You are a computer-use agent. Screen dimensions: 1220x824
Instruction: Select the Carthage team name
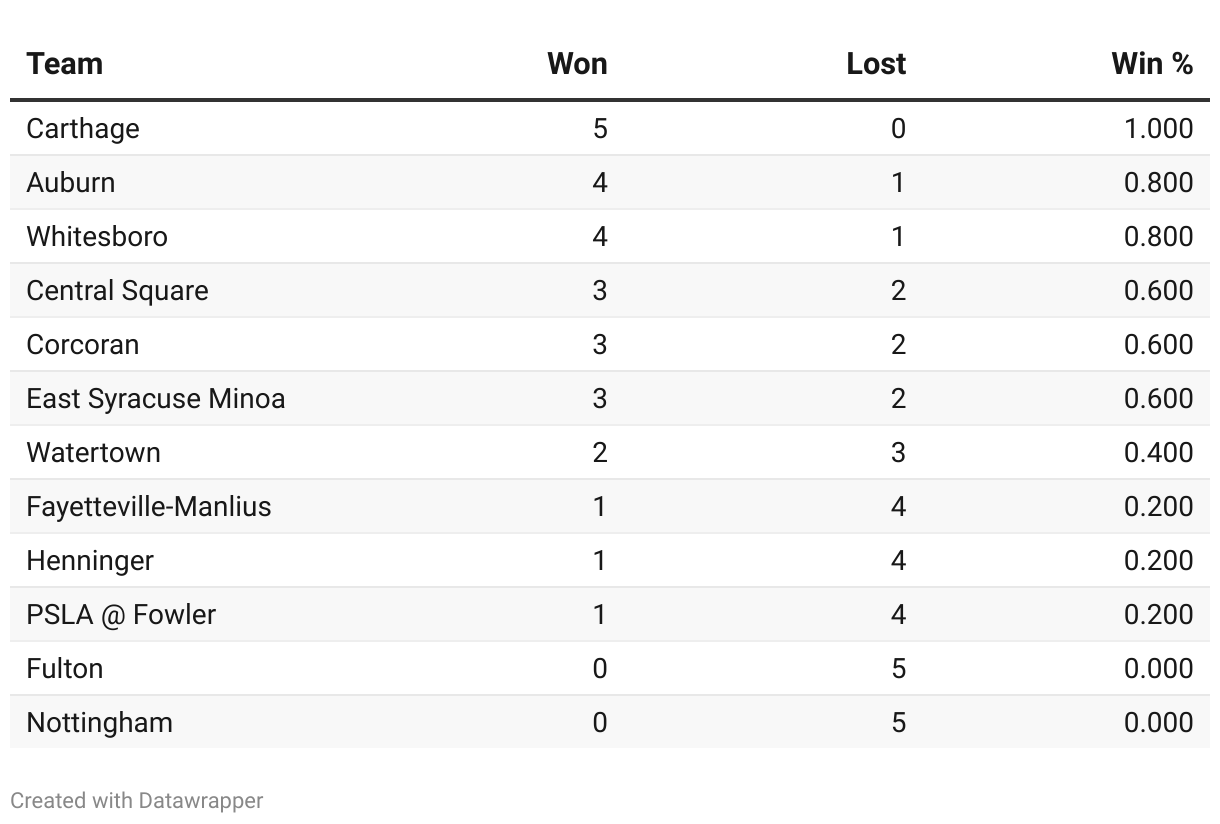pos(83,129)
